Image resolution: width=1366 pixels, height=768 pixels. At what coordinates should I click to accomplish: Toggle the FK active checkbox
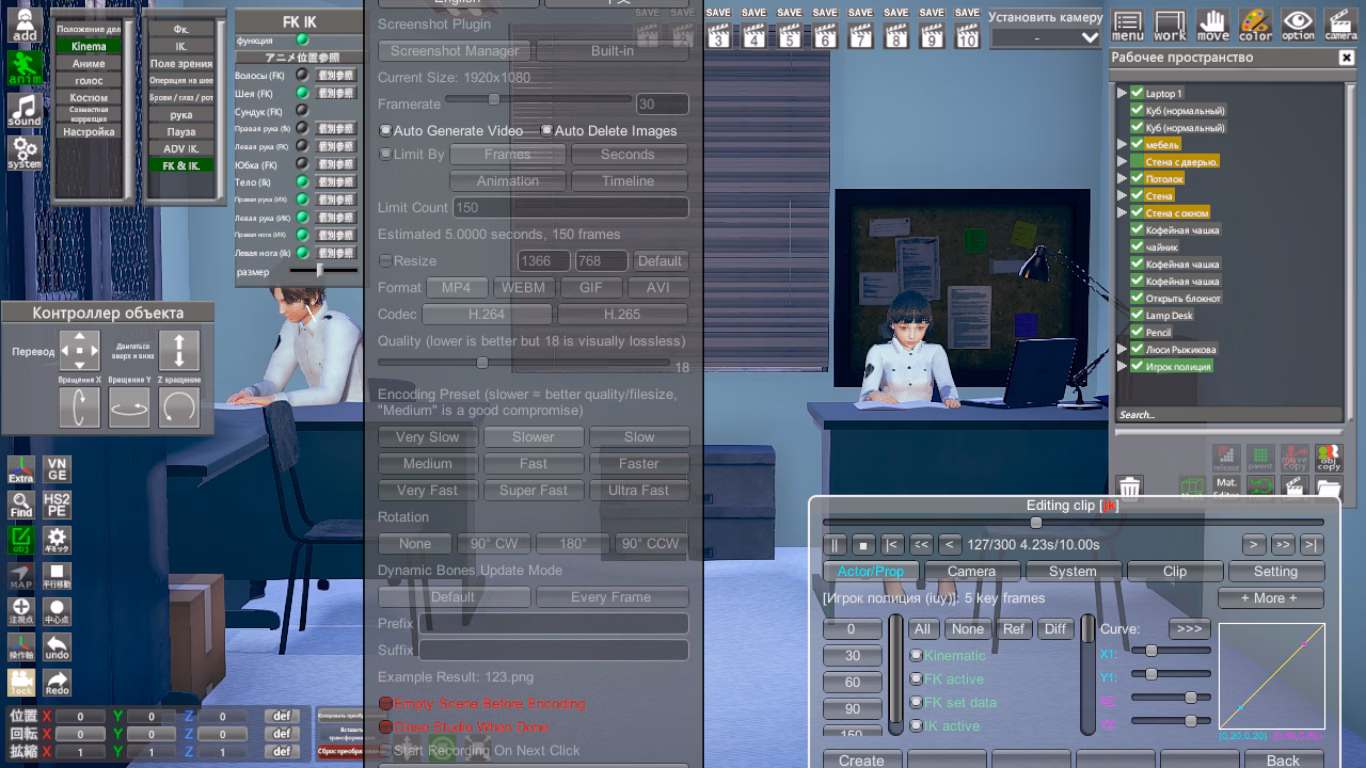916,679
